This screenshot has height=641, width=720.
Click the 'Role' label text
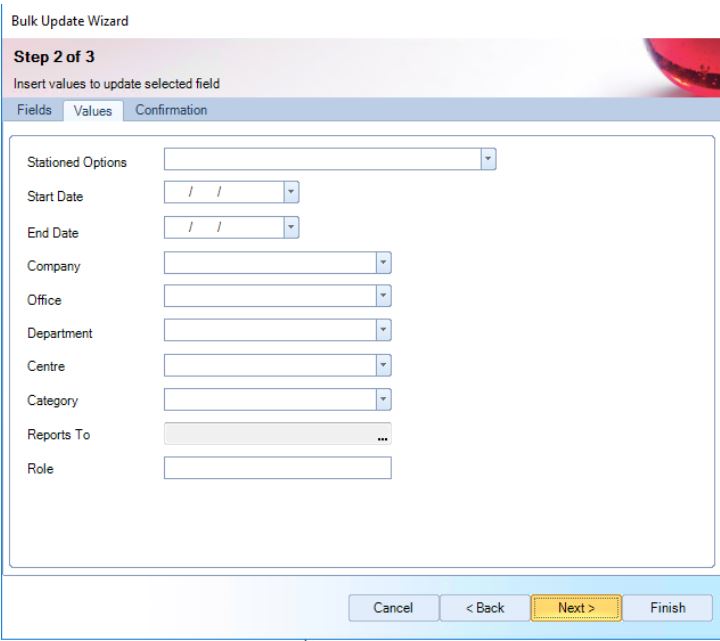pos(40,469)
